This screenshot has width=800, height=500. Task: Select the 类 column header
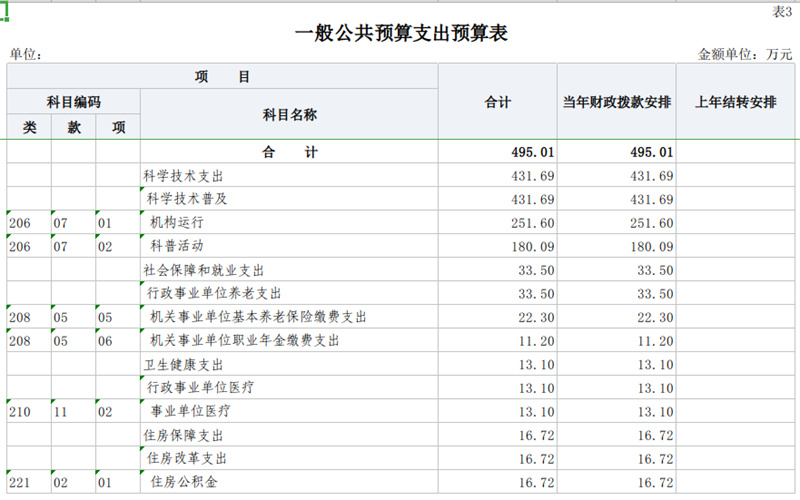29,127
